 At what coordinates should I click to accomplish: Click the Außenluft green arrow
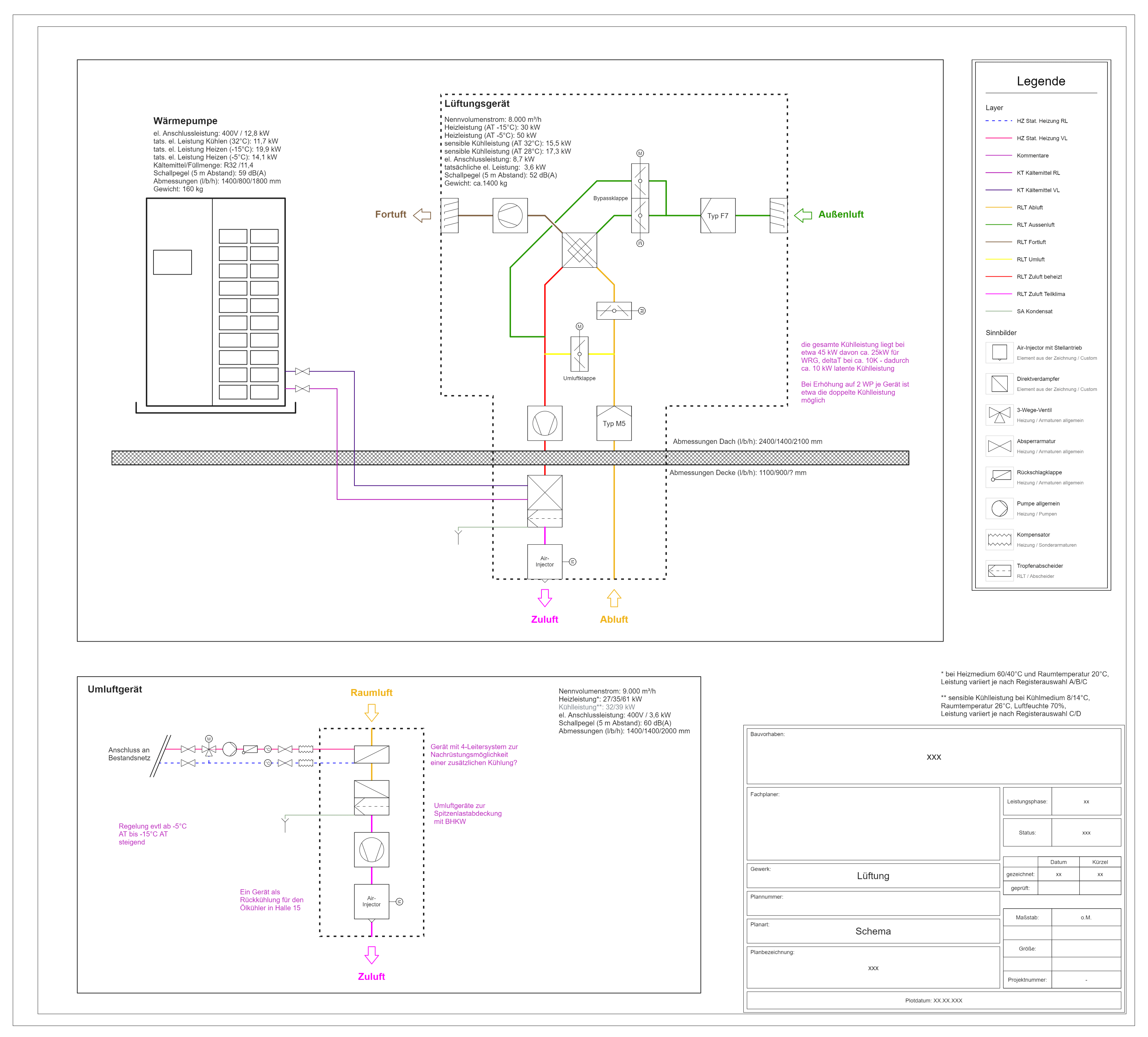802,215
